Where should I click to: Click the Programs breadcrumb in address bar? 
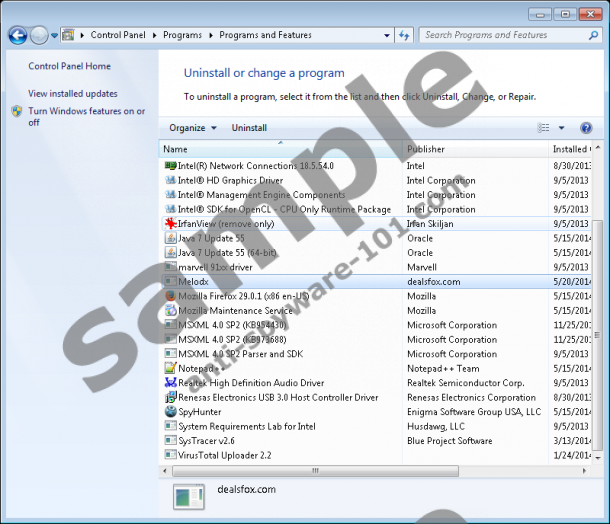[182, 35]
